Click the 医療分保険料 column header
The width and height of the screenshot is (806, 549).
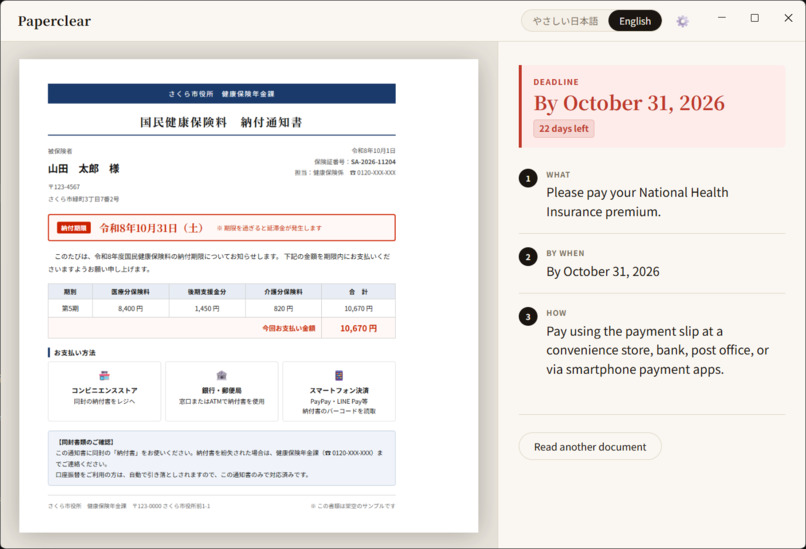[x=131, y=291]
